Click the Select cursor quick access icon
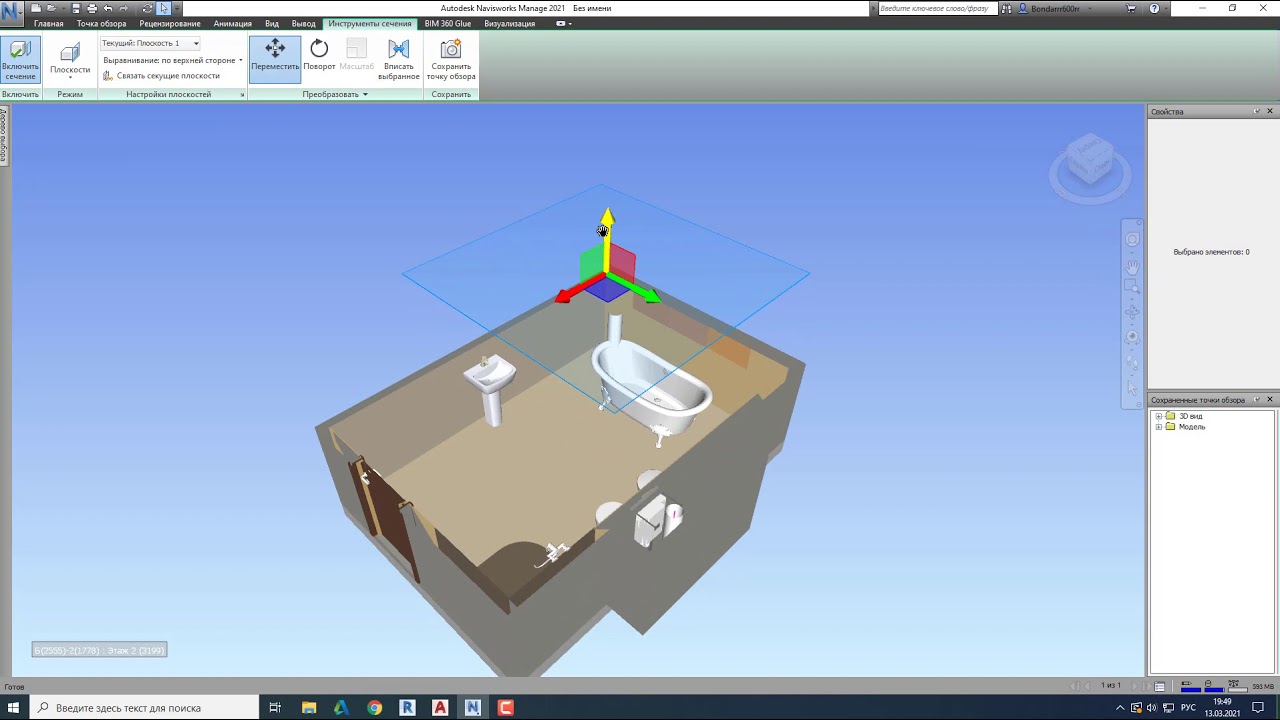Image resolution: width=1280 pixels, height=720 pixels. 164,8
